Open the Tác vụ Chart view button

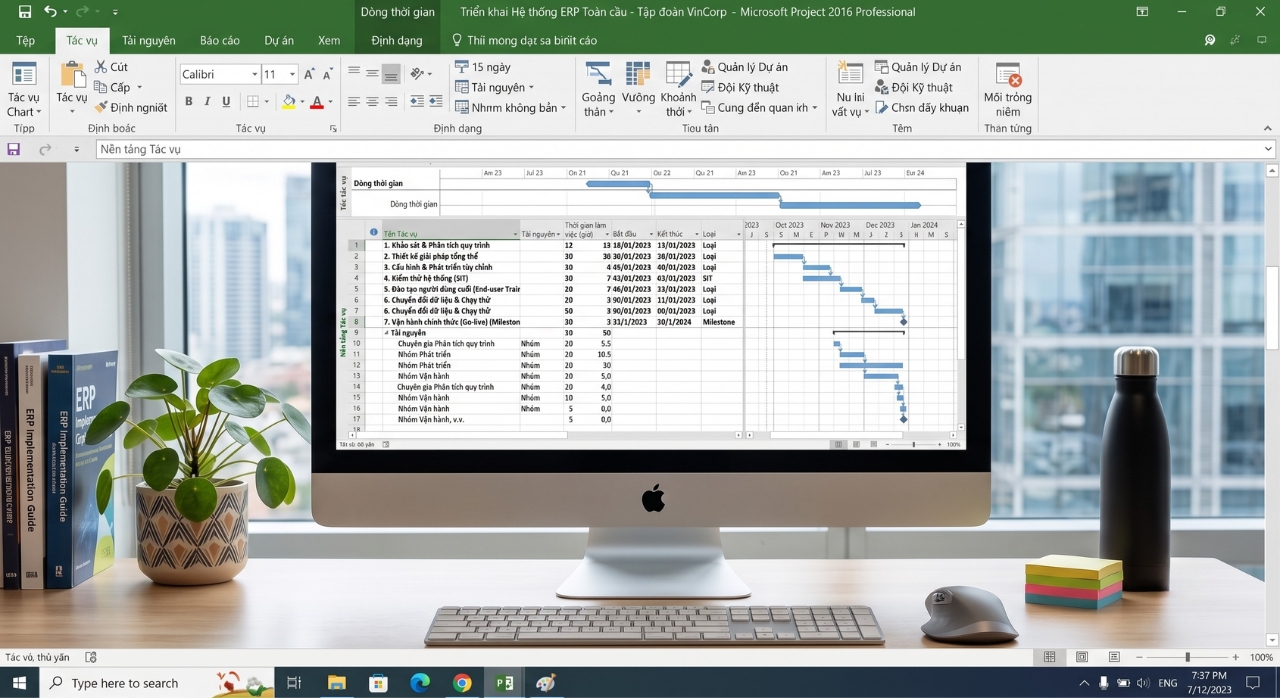24,89
